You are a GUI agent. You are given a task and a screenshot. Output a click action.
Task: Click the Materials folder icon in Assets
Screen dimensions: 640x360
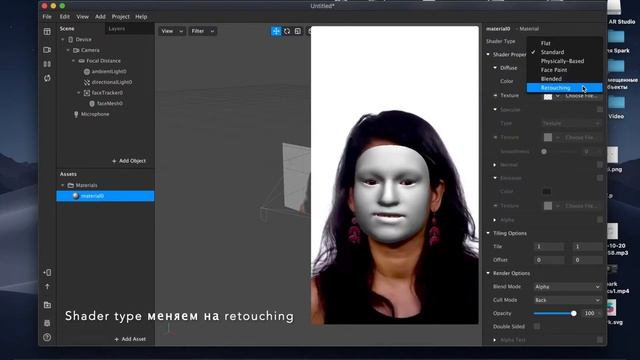coord(71,185)
